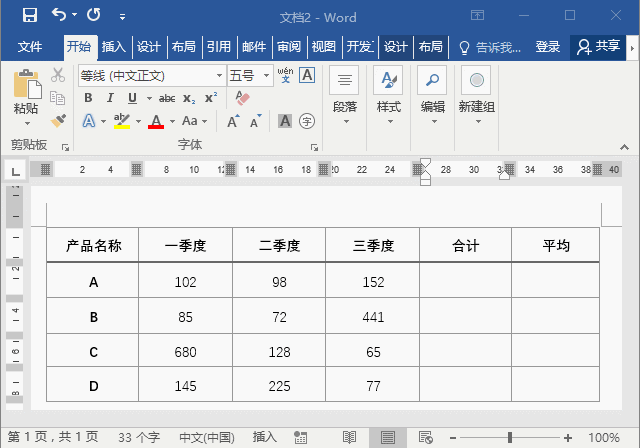The width and height of the screenshot is (640, 448).
Task: Switch to Read Mode view icon
Action: [x=349, y=437]
